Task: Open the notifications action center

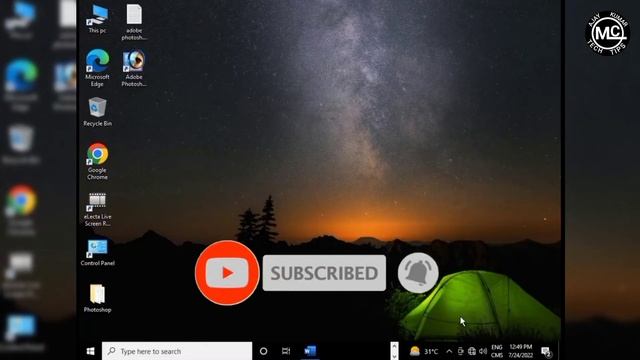Action: coord(546,351)
